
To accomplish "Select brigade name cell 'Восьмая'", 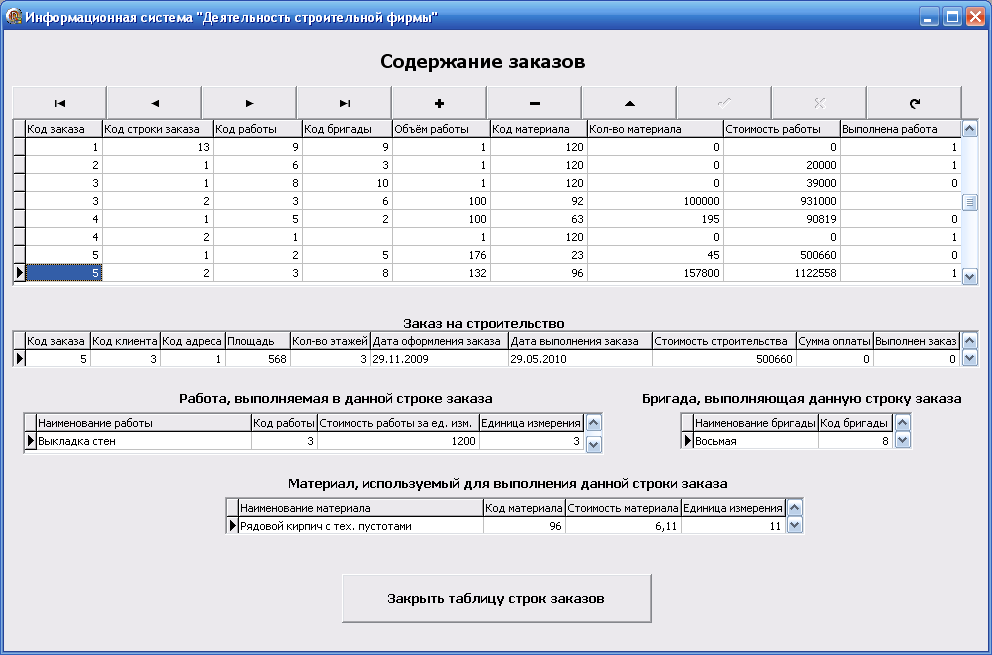I will point(755,441).
